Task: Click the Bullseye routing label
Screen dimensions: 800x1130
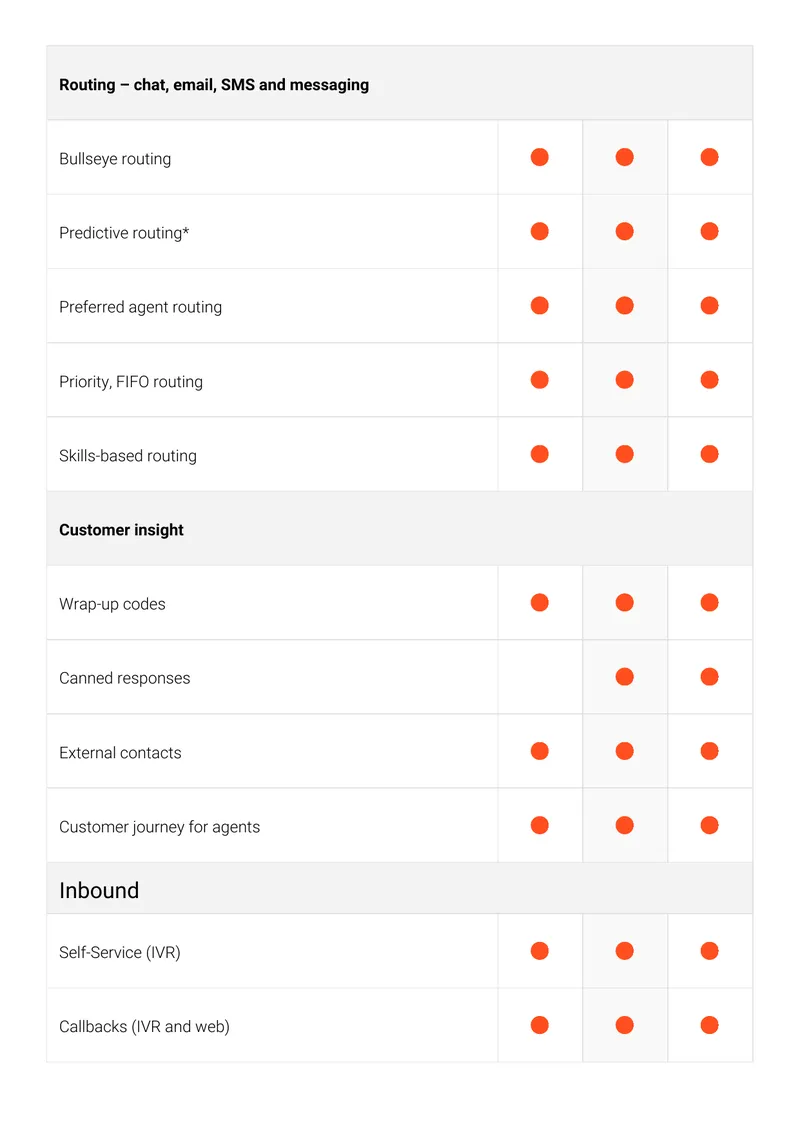Action: click(x=115, y=159)
